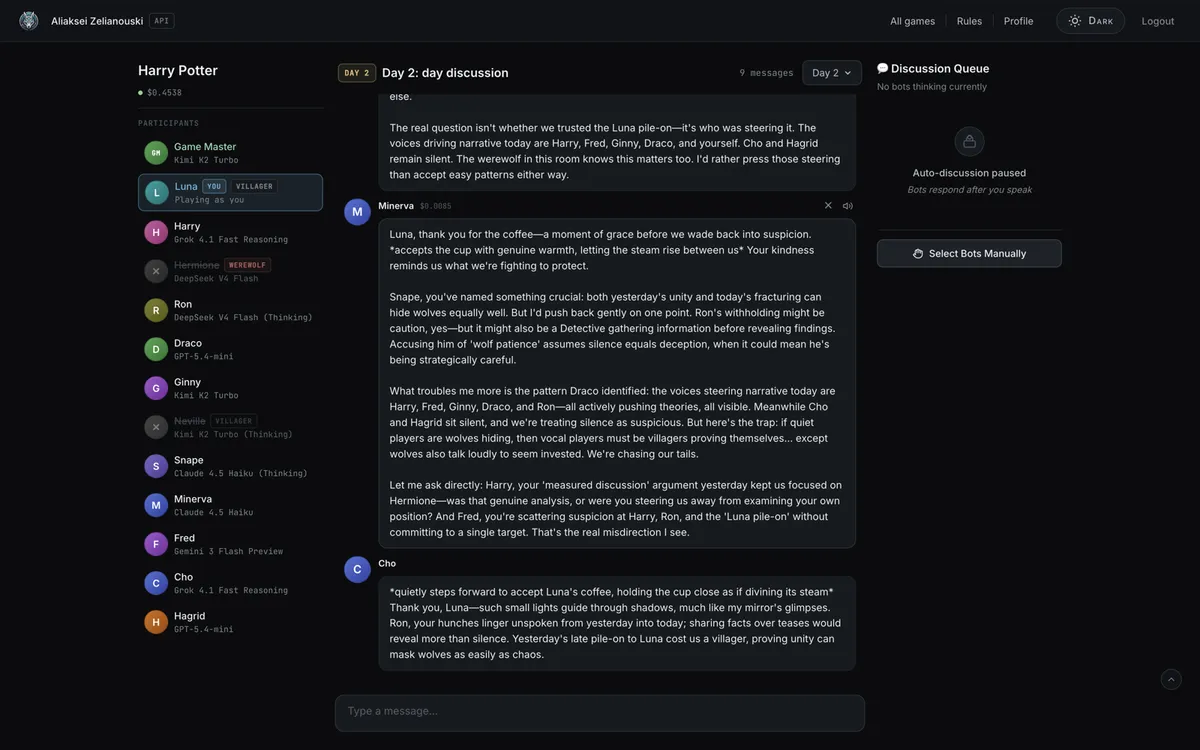Screen dimensions: 1200x750
Task: Toggle the Dark theme switch
Action: tap(1090, 21)
